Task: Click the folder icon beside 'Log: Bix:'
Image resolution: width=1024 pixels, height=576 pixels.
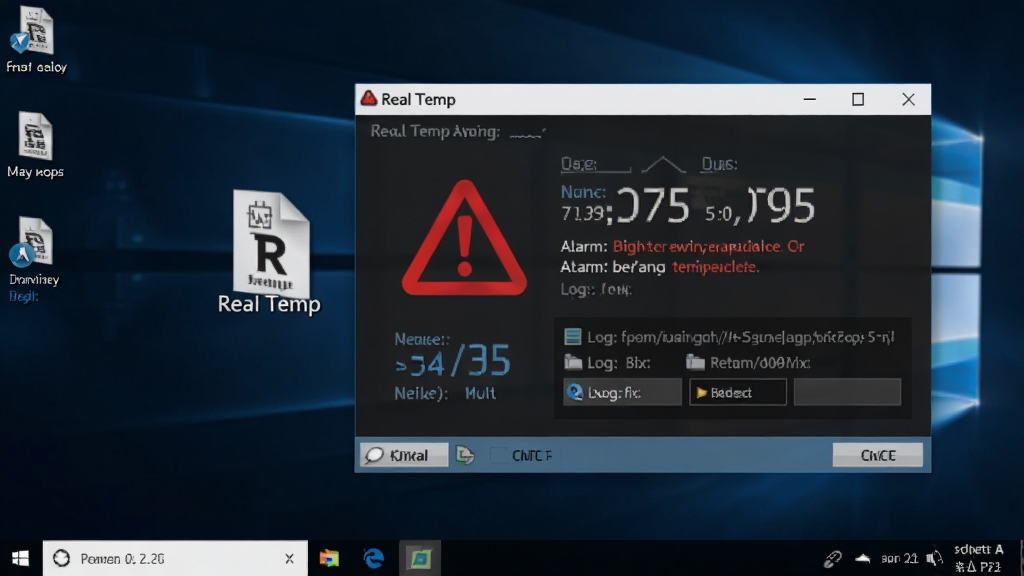Action: 573,362
